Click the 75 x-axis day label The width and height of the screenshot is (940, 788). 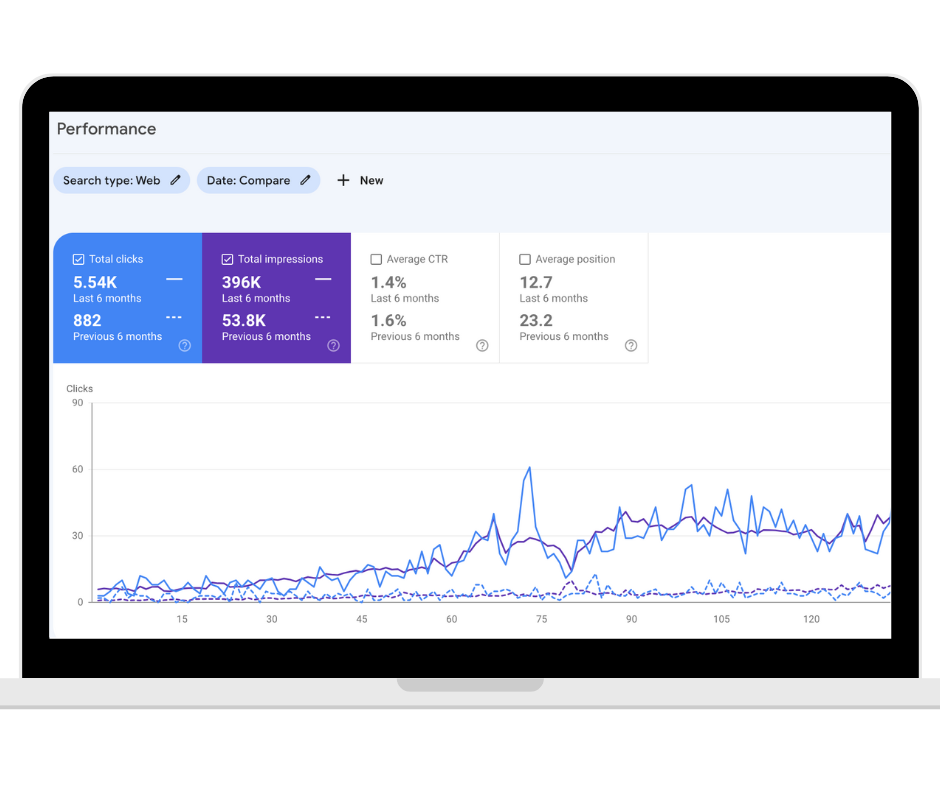click(x=541, y=619)
